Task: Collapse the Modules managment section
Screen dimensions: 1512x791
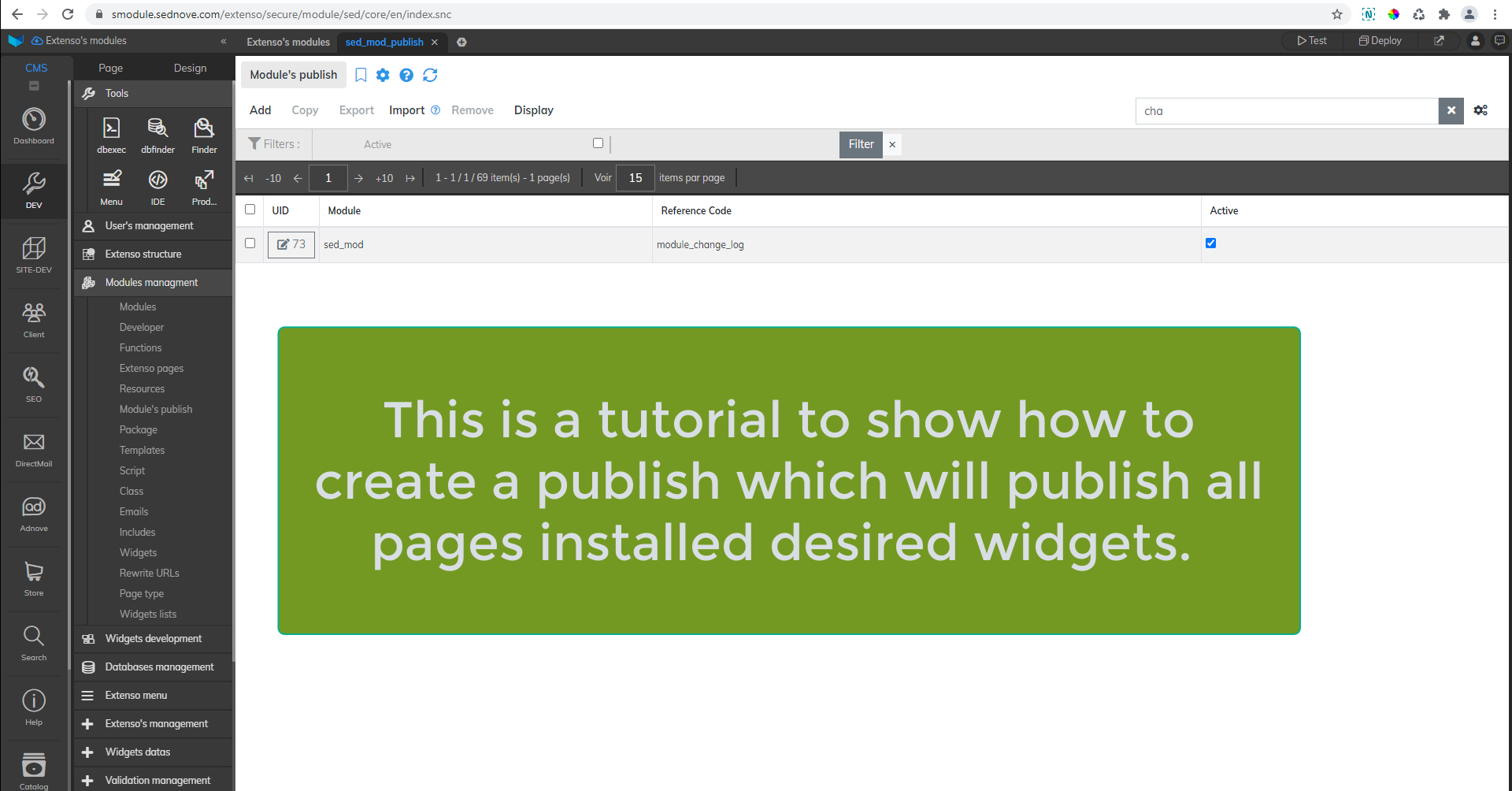Action: point(154,282)
